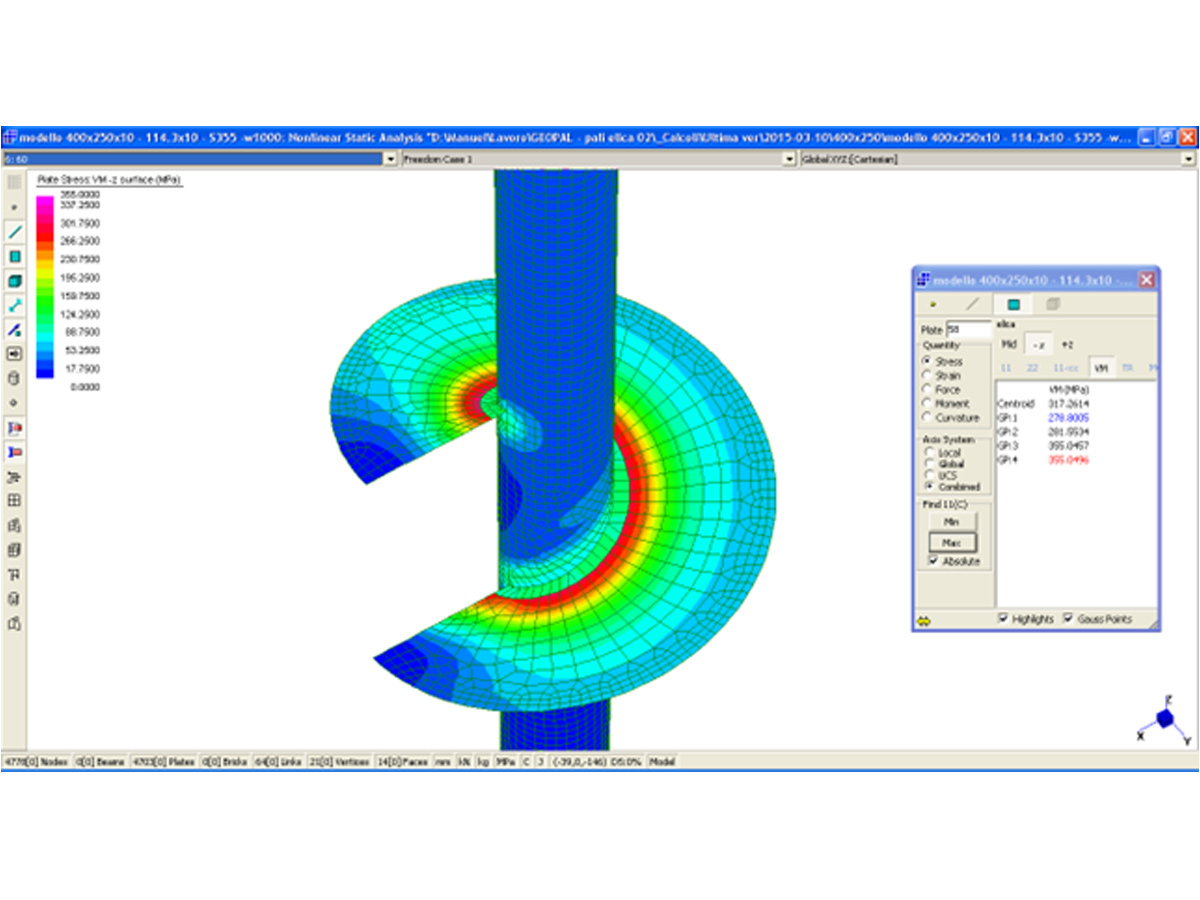This screenshot has width=1200, height=900.
Task: Uncheck the Absolute checkbox
Action: [932, 562]
